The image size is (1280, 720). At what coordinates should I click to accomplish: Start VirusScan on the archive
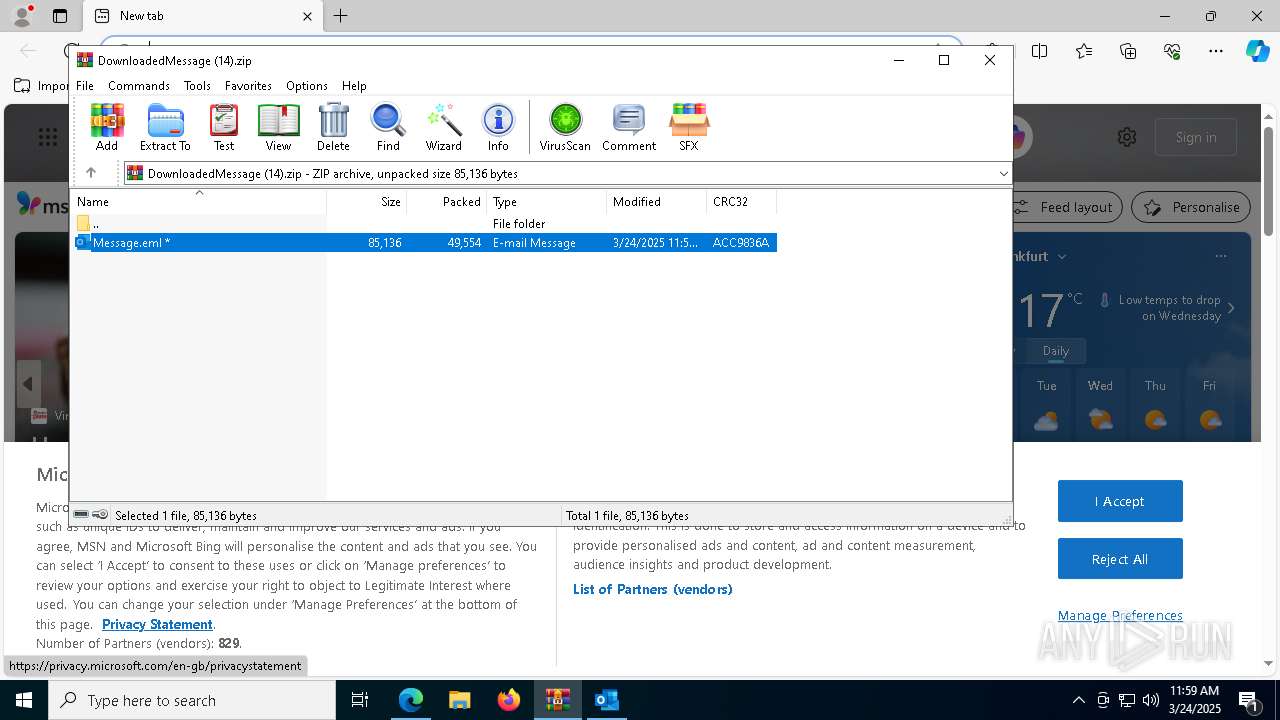(x=565, y=127)
